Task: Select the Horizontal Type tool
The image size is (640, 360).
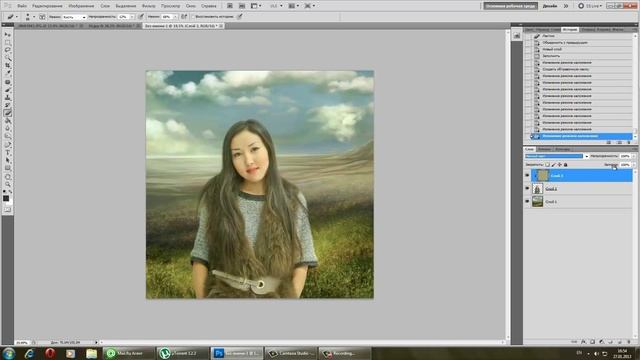Action: (x=7, y=153)
